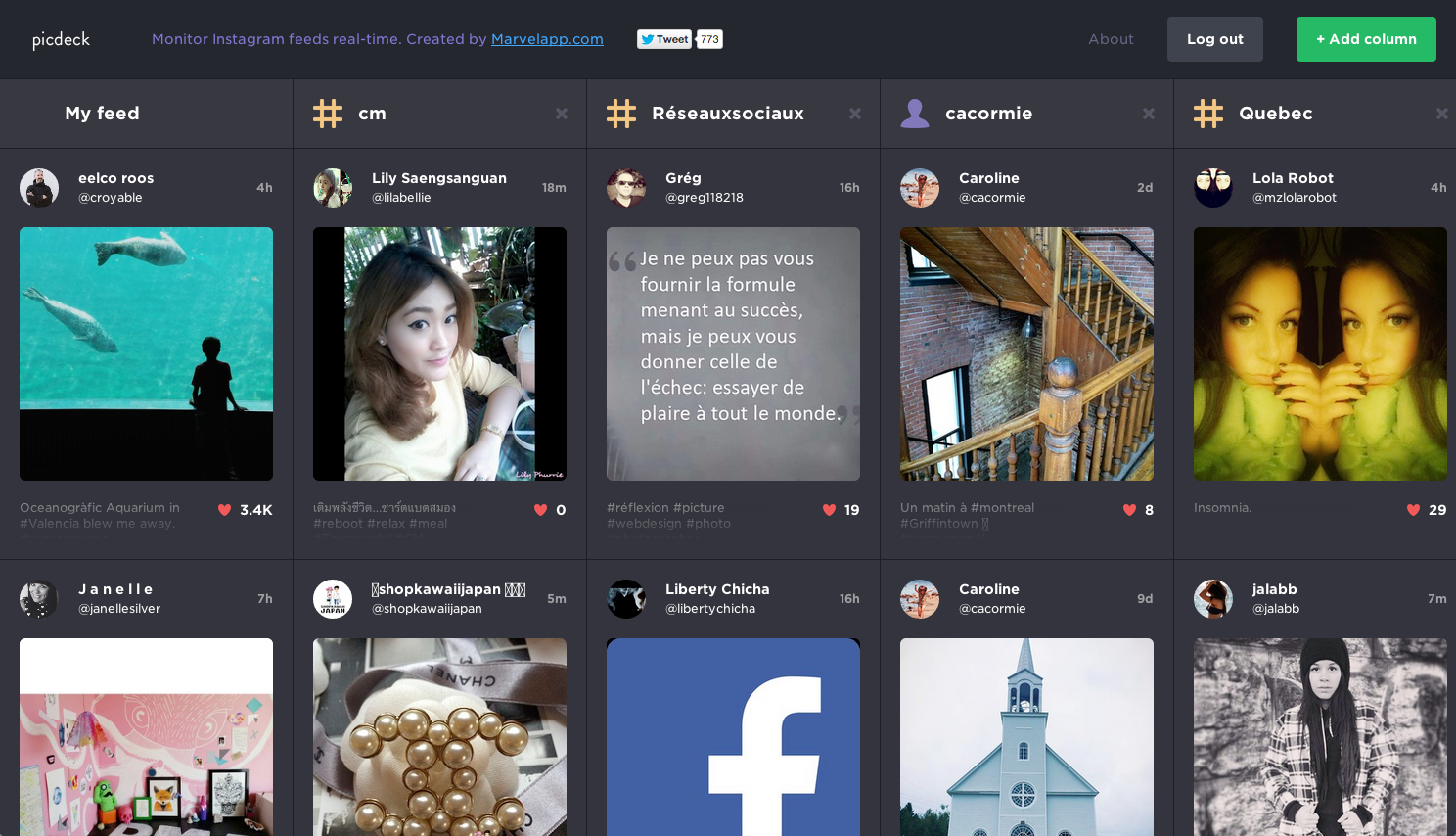Click the 18m timestamp on Lily's post
1456x836 pixels.
click(554, 188)
